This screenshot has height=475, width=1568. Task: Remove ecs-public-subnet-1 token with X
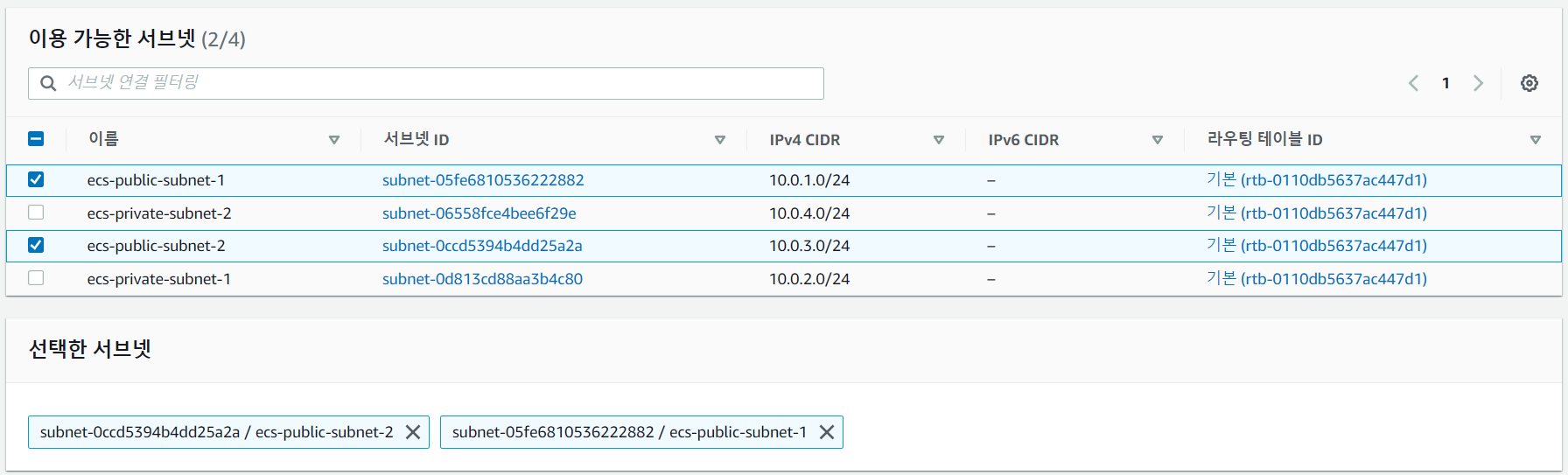pos(826,432)
